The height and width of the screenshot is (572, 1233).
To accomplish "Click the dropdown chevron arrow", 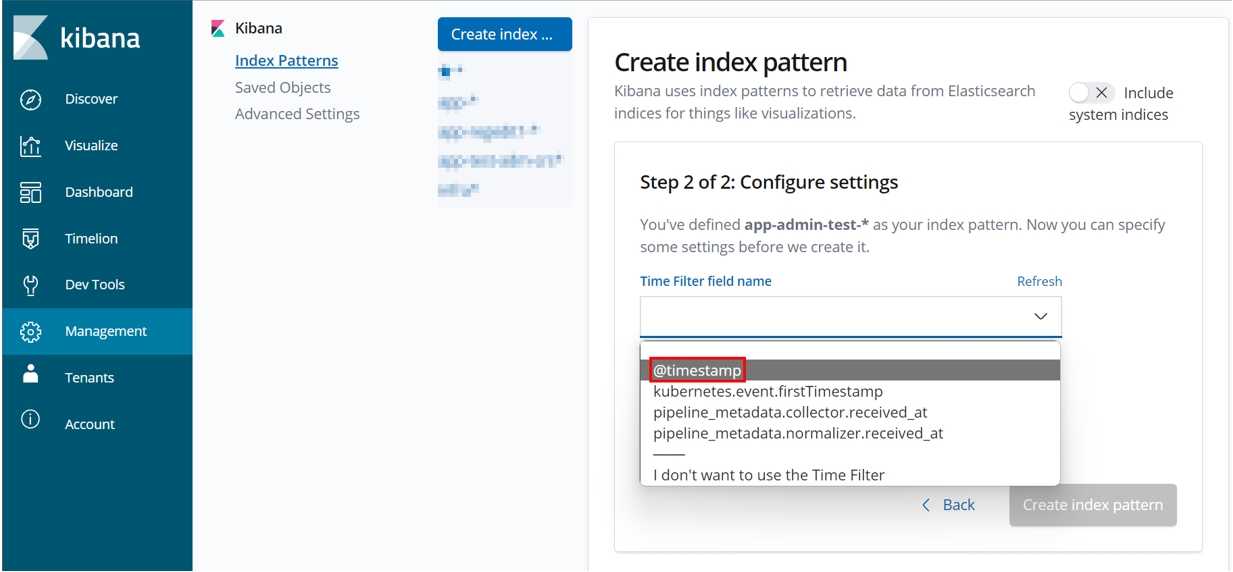I will pyautogui.click(x=1040, y=317).
